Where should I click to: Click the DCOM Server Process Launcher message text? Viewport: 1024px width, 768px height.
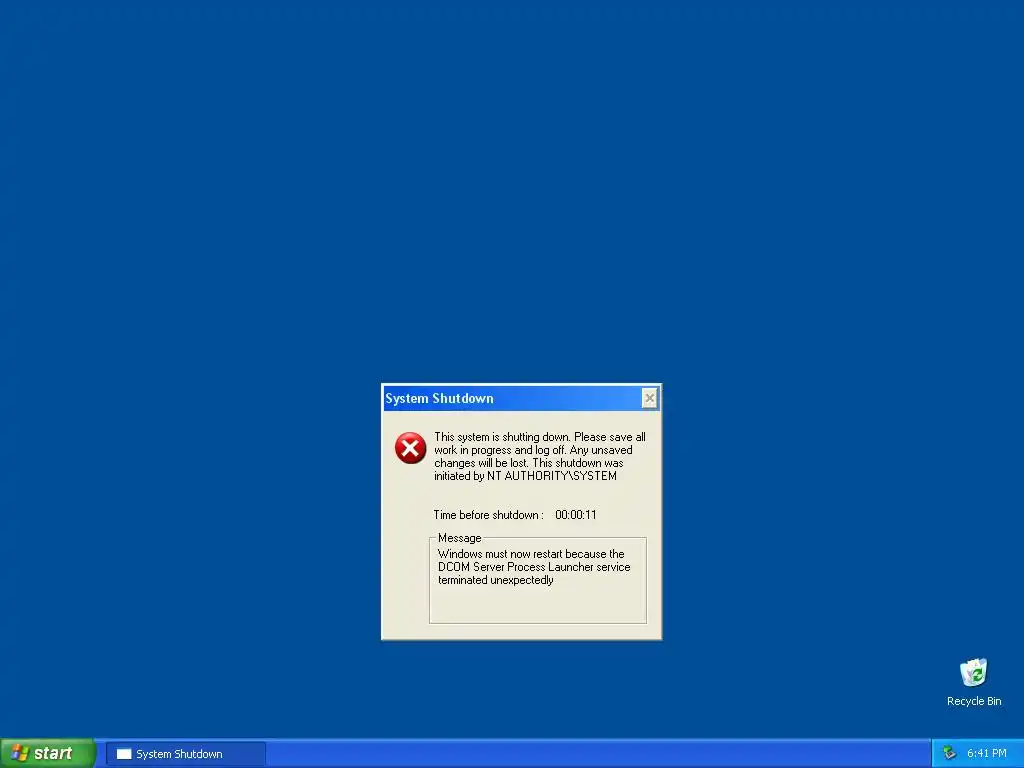point(534,567)
